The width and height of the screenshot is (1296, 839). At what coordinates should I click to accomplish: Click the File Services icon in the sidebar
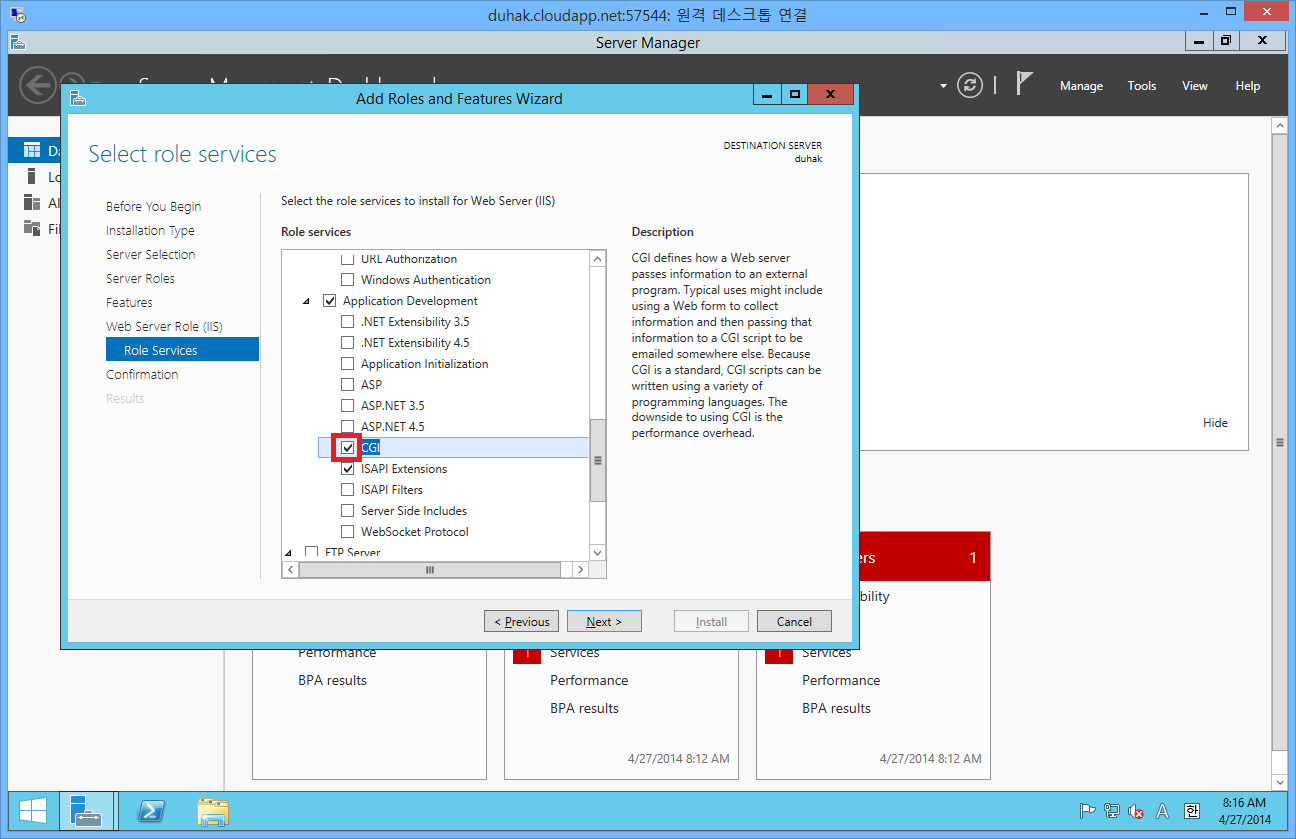(x=31, y=228)
